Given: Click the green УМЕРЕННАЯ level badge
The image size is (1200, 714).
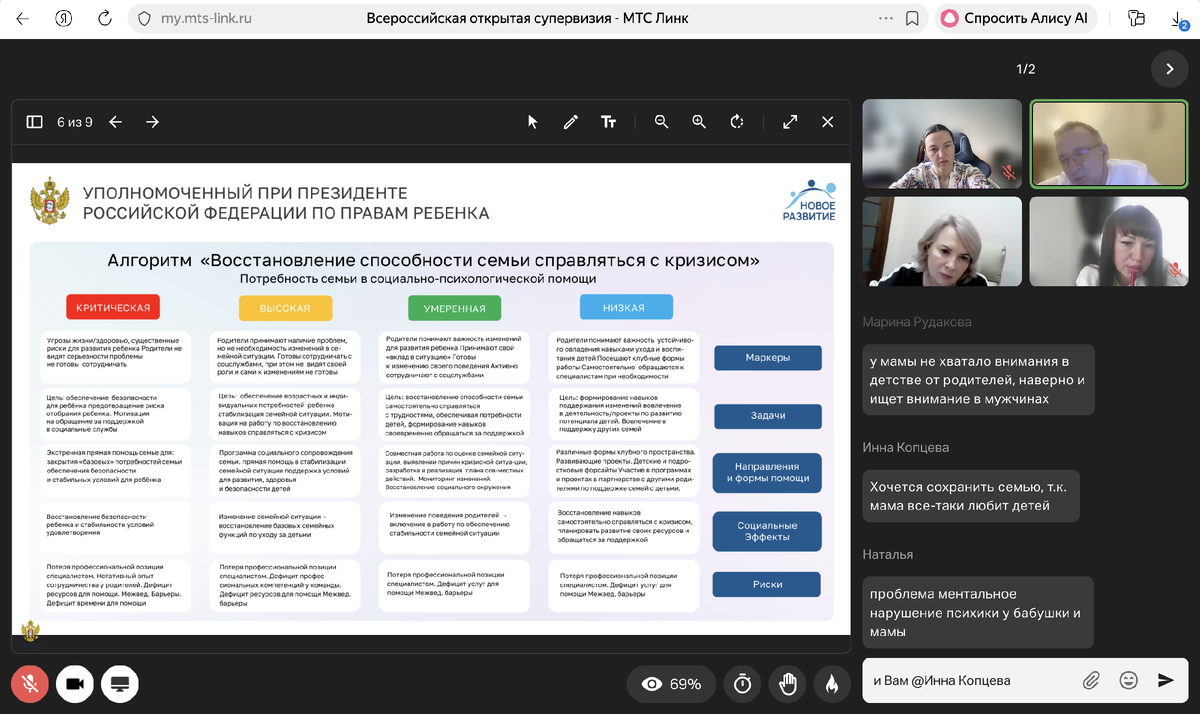Looking at the screenshot, I should pos(455,308).
